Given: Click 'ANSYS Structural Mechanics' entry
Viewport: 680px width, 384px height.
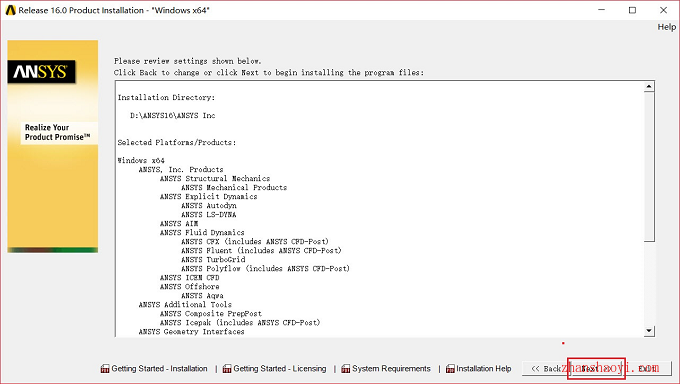Looking at the screenshot, I should coord(215,179).
